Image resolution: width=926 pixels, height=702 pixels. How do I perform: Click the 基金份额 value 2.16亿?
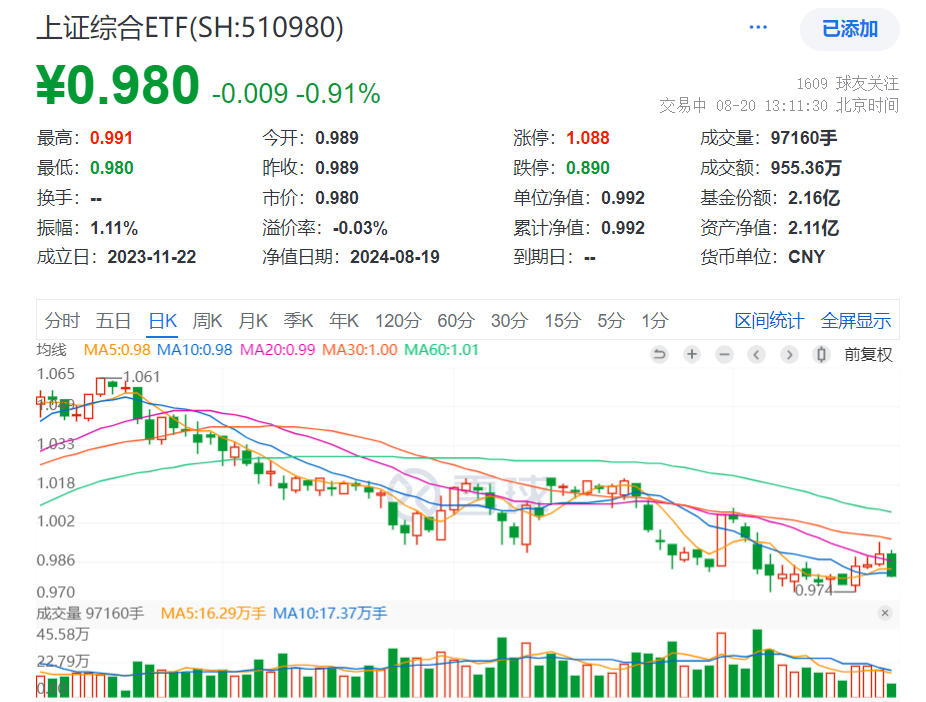tap(814, 198)
